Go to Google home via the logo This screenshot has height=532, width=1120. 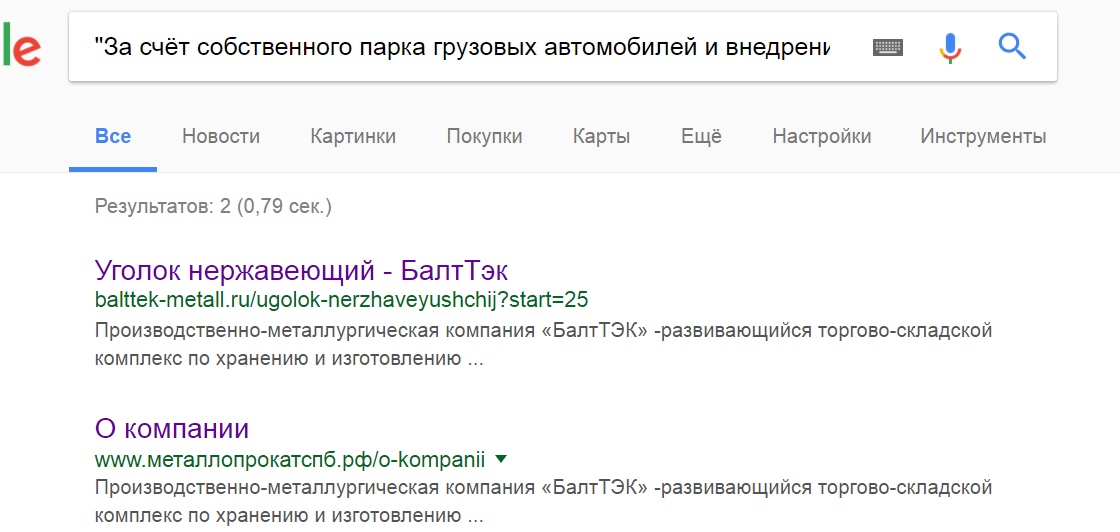20,47
